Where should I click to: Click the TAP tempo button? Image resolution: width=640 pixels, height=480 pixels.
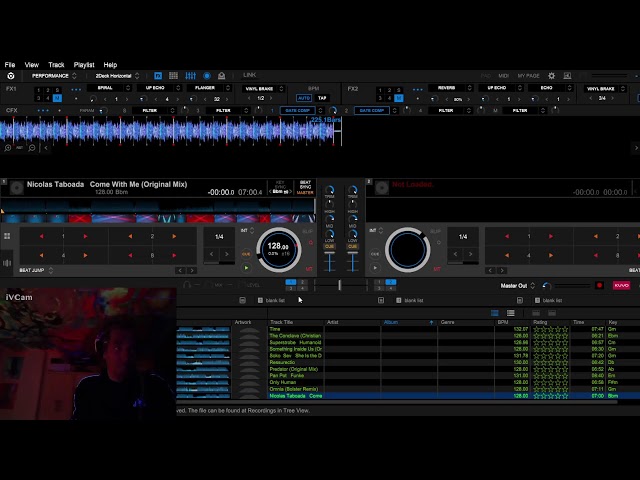(x=322, y=98)
